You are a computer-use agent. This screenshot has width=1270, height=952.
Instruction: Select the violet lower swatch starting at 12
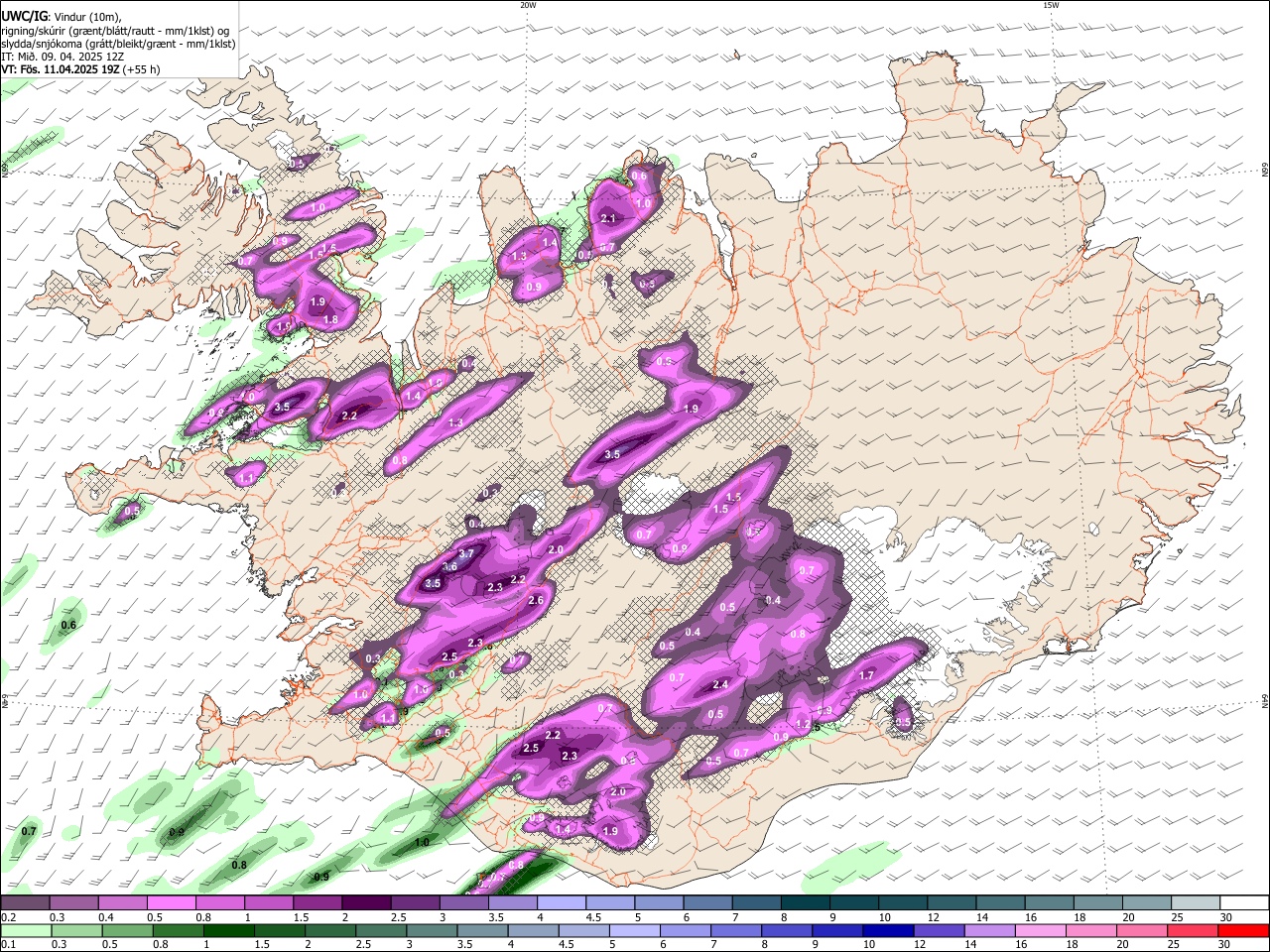[939, 930]
